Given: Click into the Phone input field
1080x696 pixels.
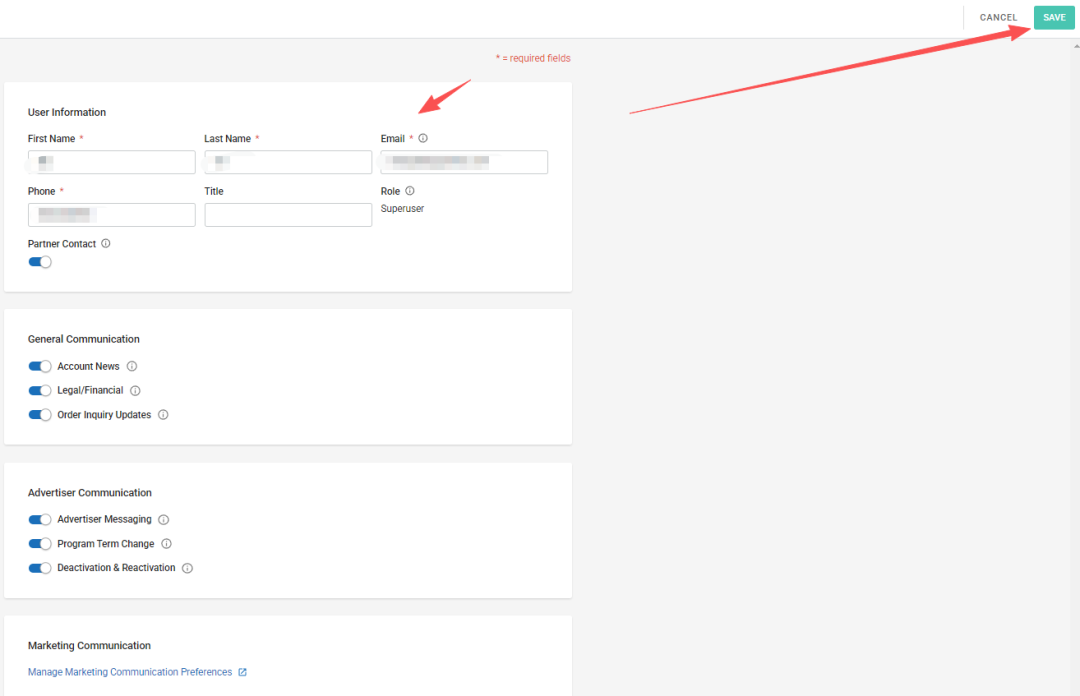Looking at the screenshot, I should point(112,215).
